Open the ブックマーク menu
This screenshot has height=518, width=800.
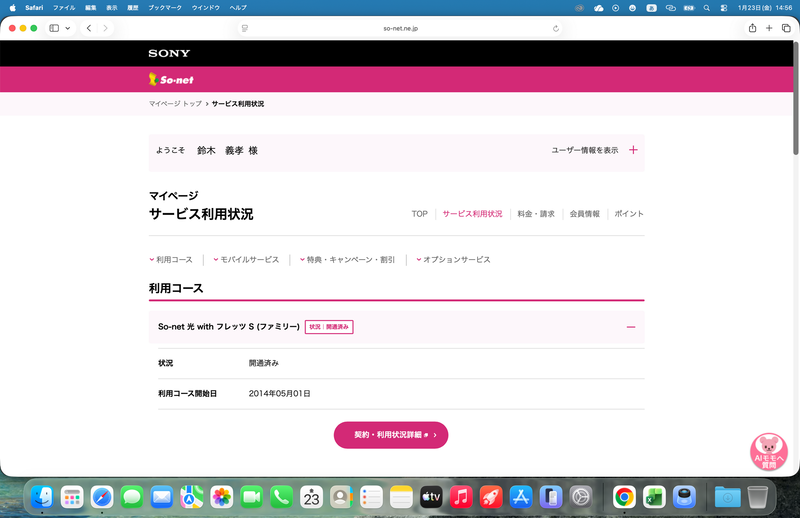tap(165, 8)
